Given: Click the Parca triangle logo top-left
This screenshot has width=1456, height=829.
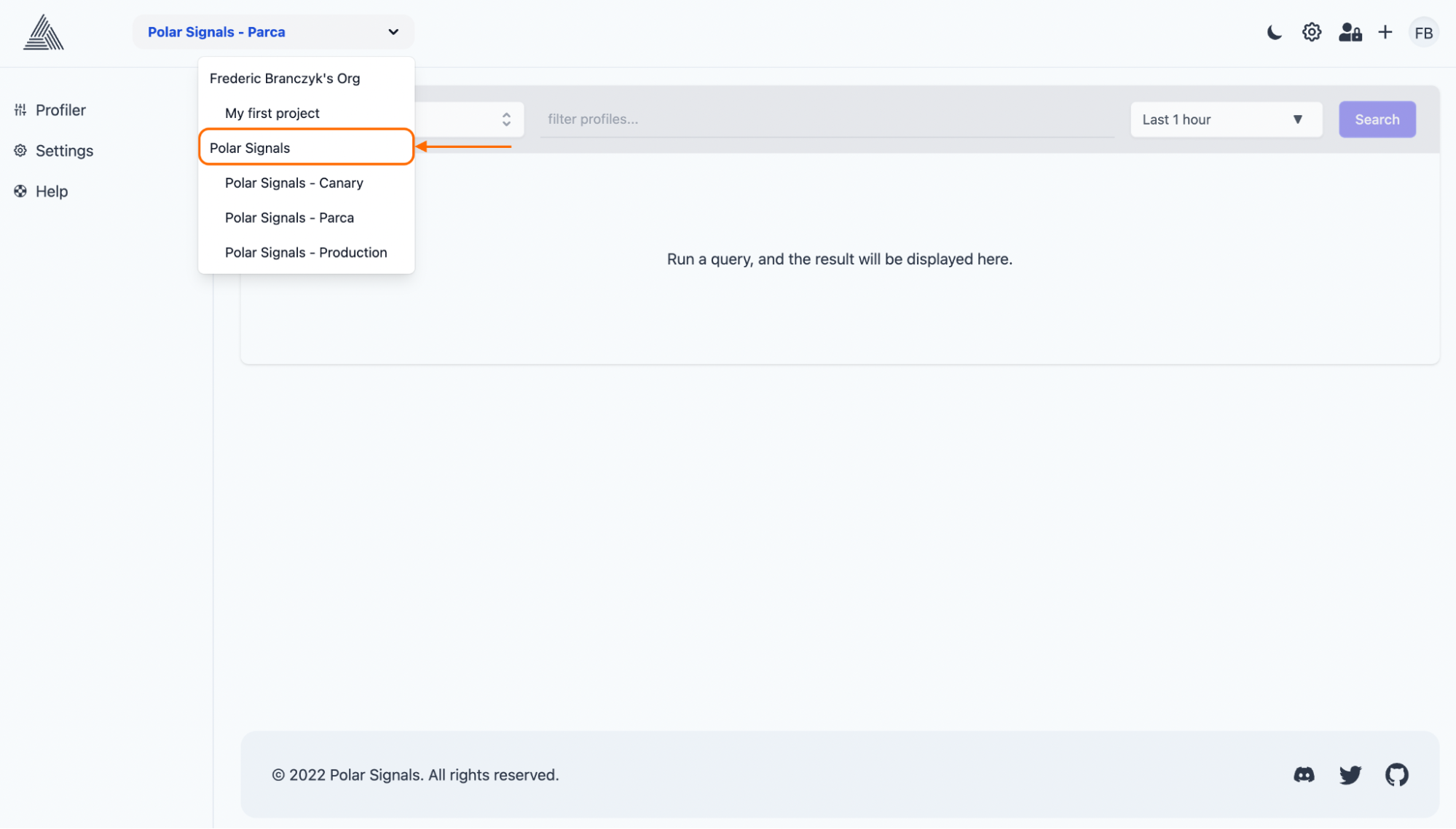Looking at the screenshot, I should 43,32.
